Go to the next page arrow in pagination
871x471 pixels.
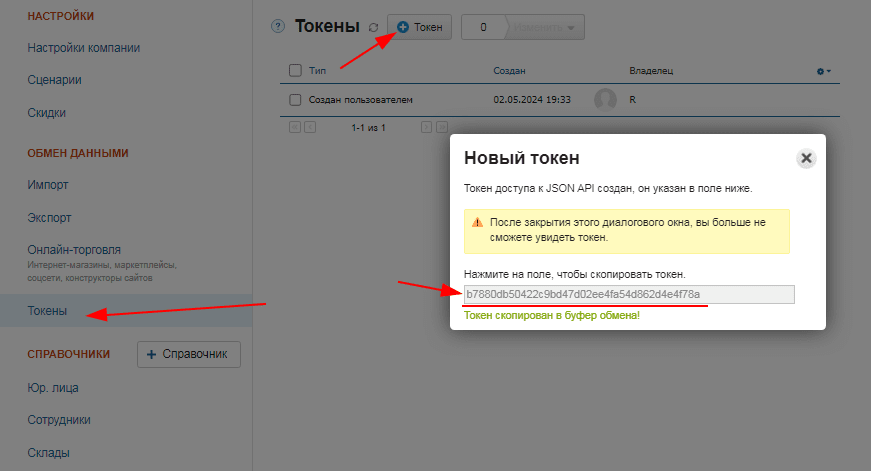[x=426, y=127]
